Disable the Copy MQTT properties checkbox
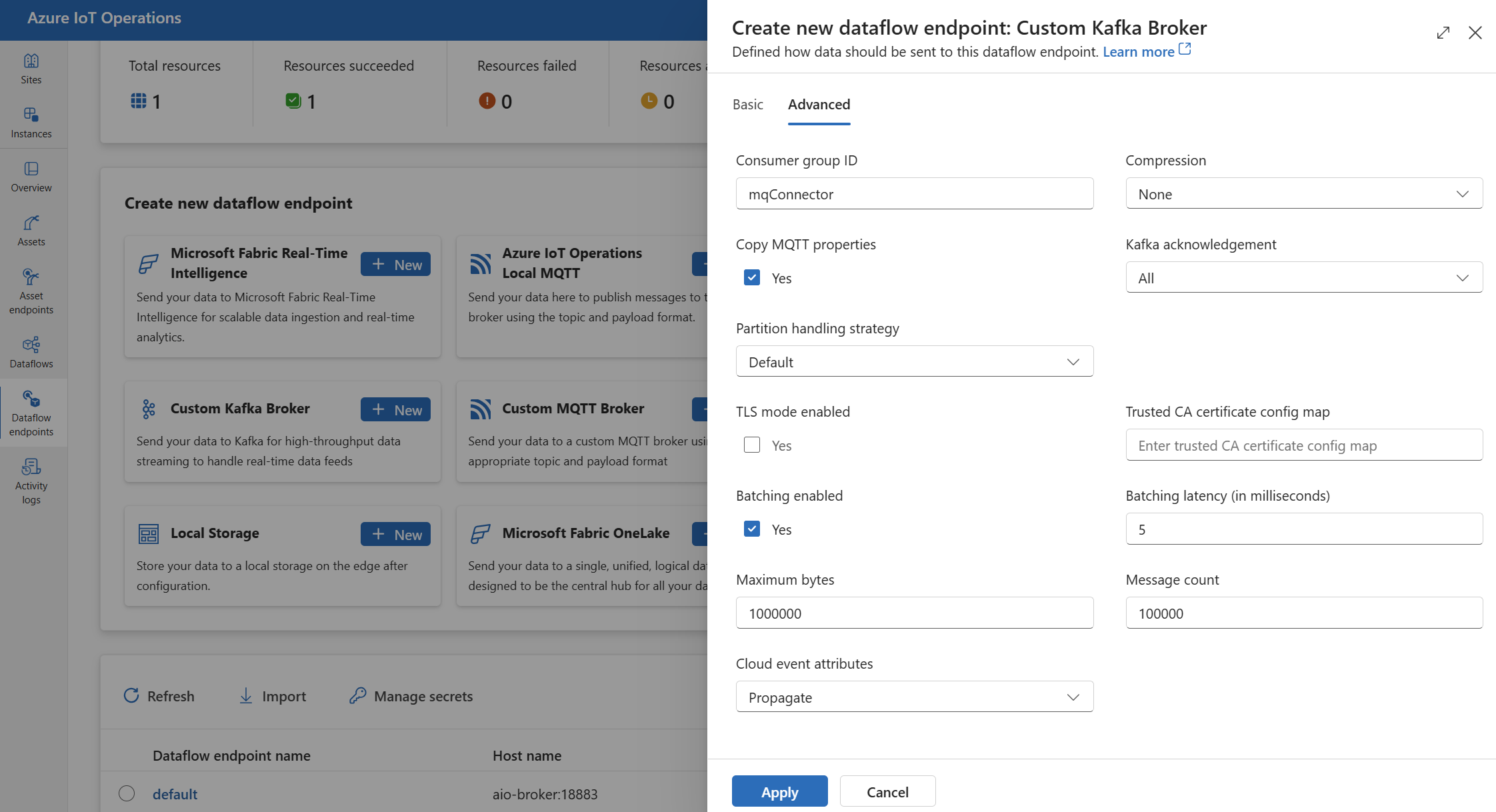The image size is (1496, 812). click(751, 278)
